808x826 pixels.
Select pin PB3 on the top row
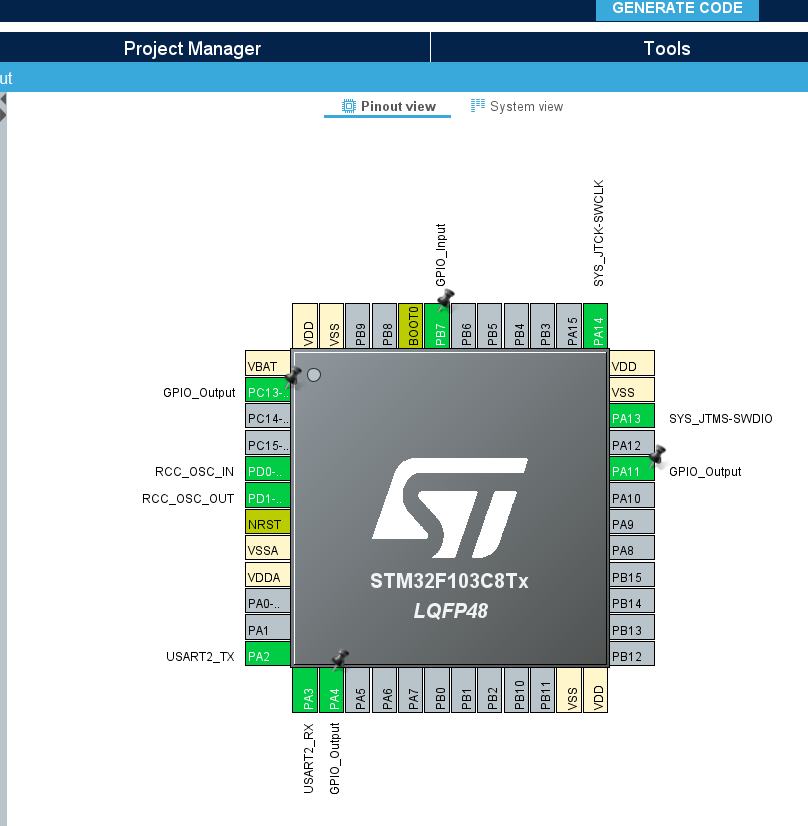pos(543,326)
